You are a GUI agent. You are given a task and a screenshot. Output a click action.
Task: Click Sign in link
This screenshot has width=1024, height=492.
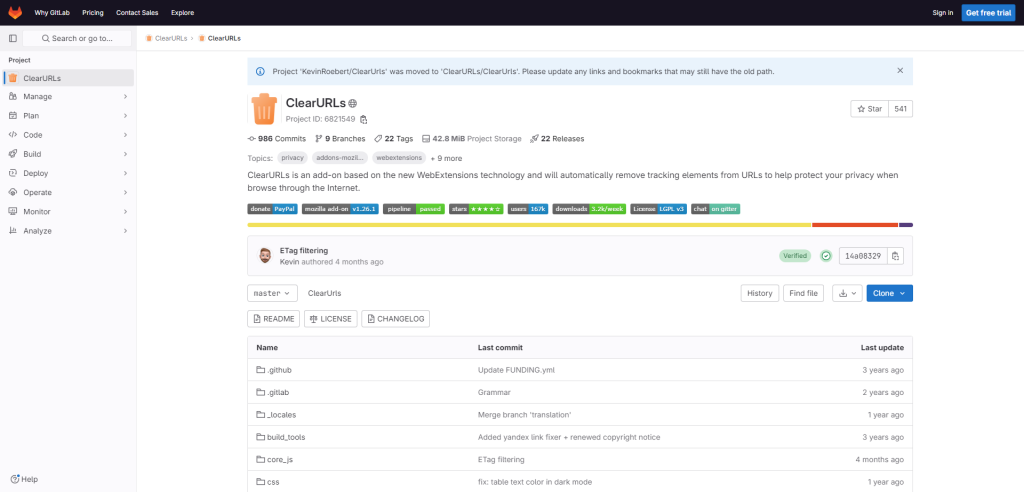click(942, 12)
